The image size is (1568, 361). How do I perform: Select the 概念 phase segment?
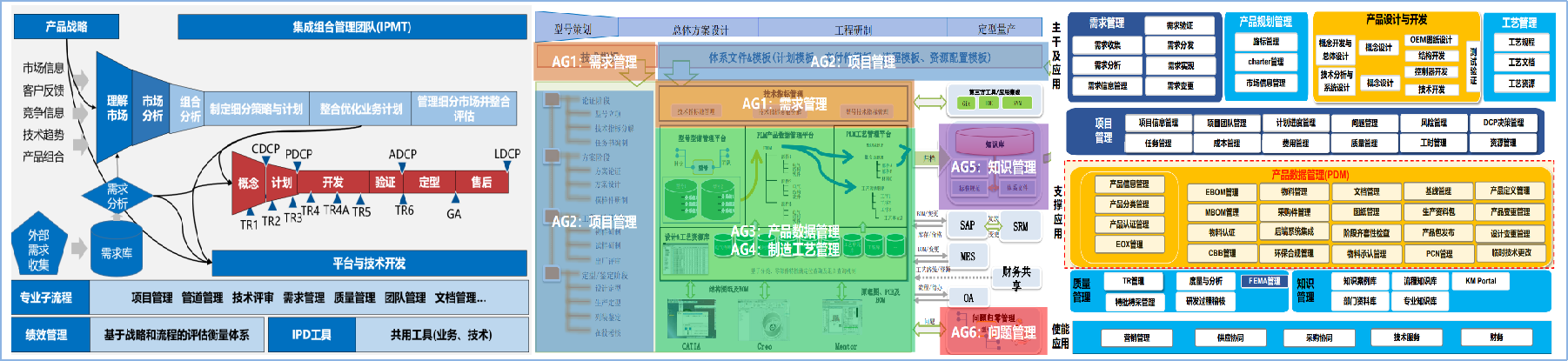249,183
